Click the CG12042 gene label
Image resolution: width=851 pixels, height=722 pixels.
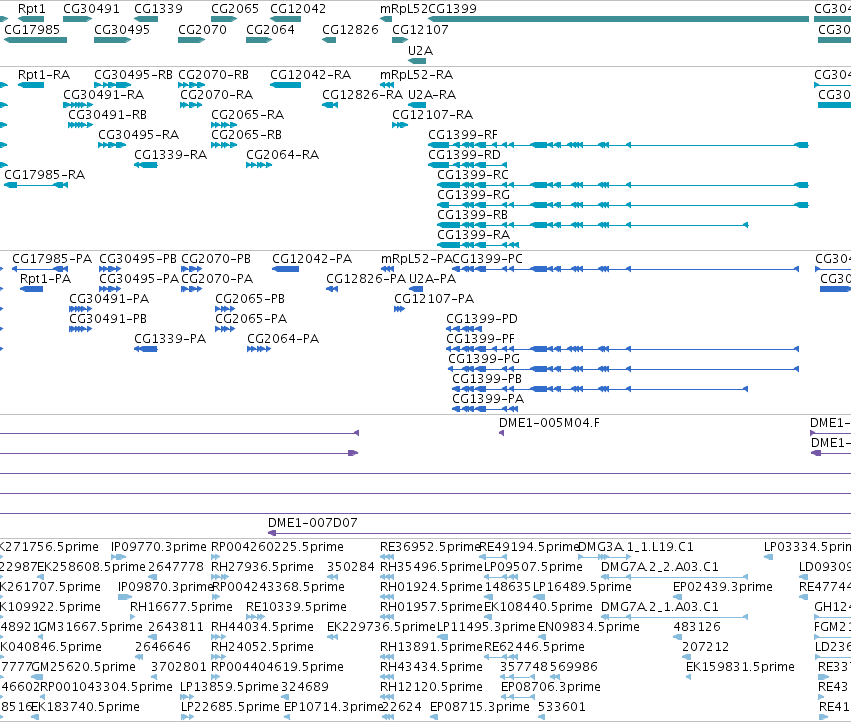click(x=298, y=9)
